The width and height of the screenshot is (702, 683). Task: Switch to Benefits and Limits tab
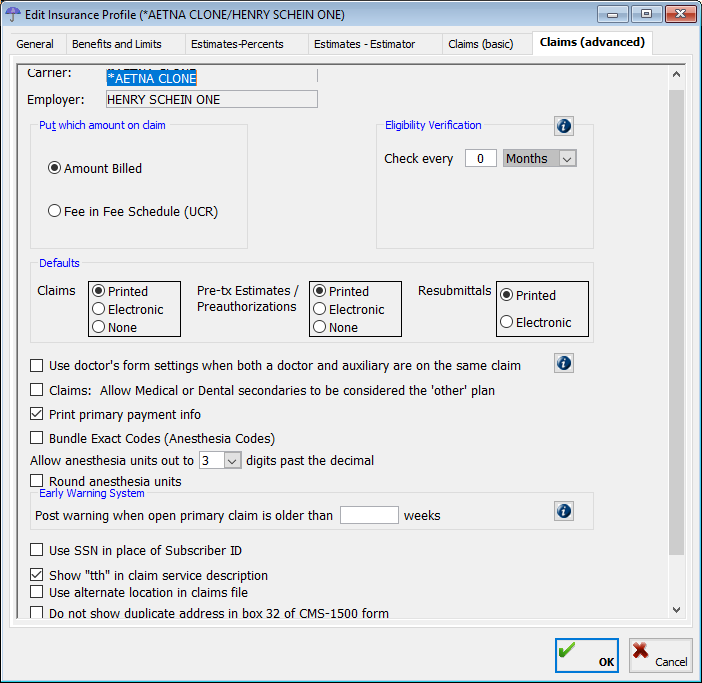pyautogui.click(x=116, y=44)
